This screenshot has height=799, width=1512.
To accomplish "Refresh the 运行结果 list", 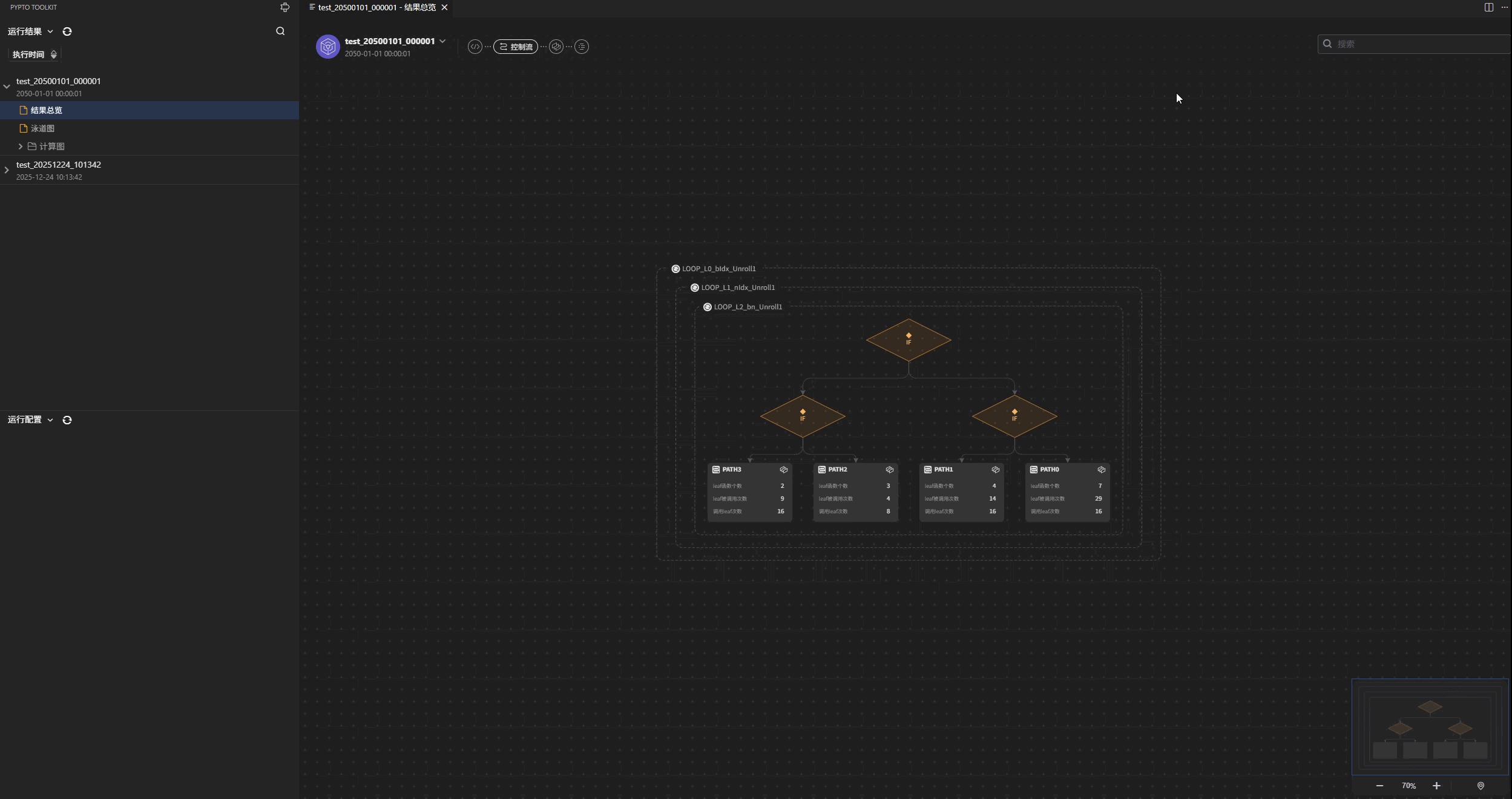I will [67, 31].
